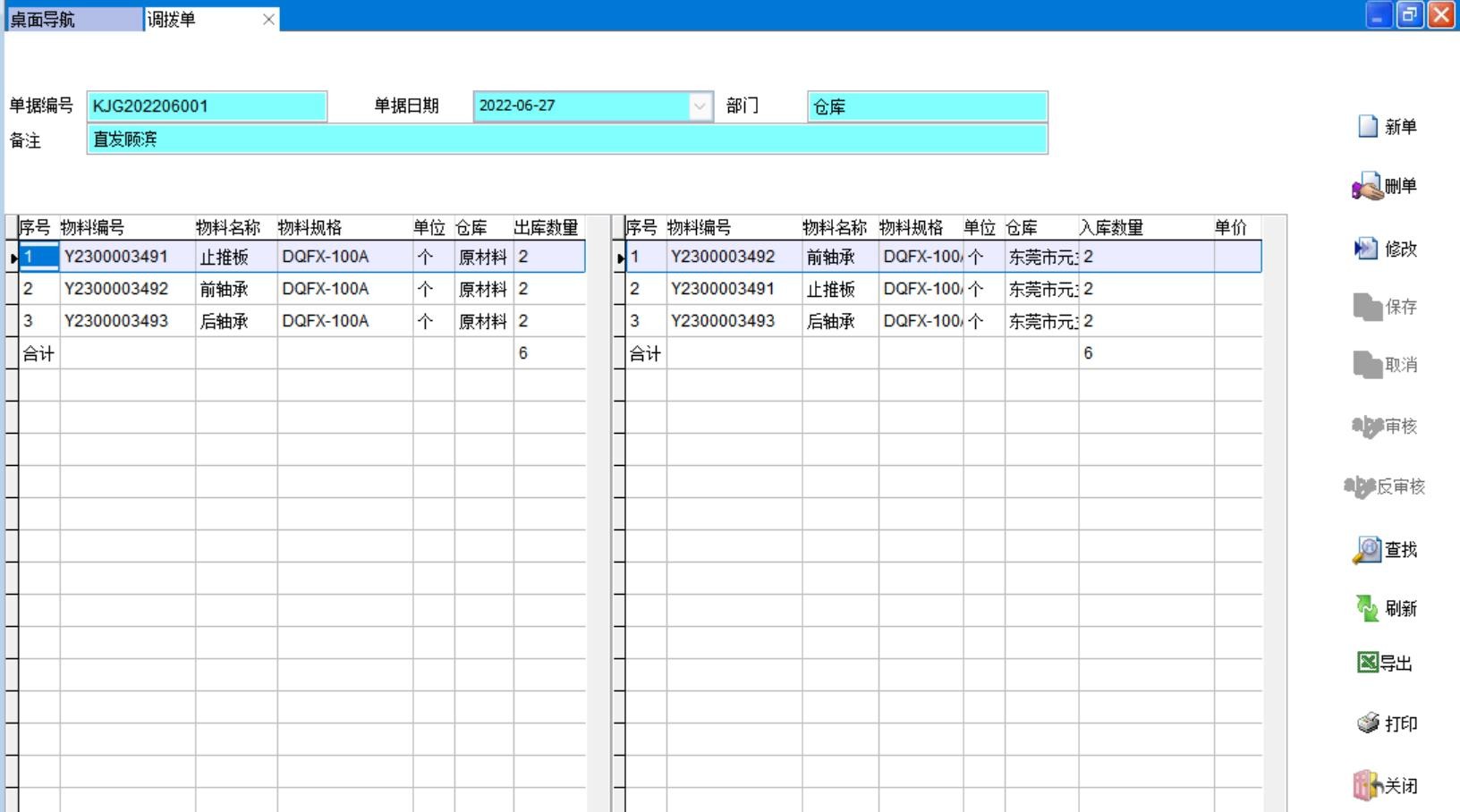Click the 打印 (print) icon
The image size is (1460, 812).
pos(1367,723)
